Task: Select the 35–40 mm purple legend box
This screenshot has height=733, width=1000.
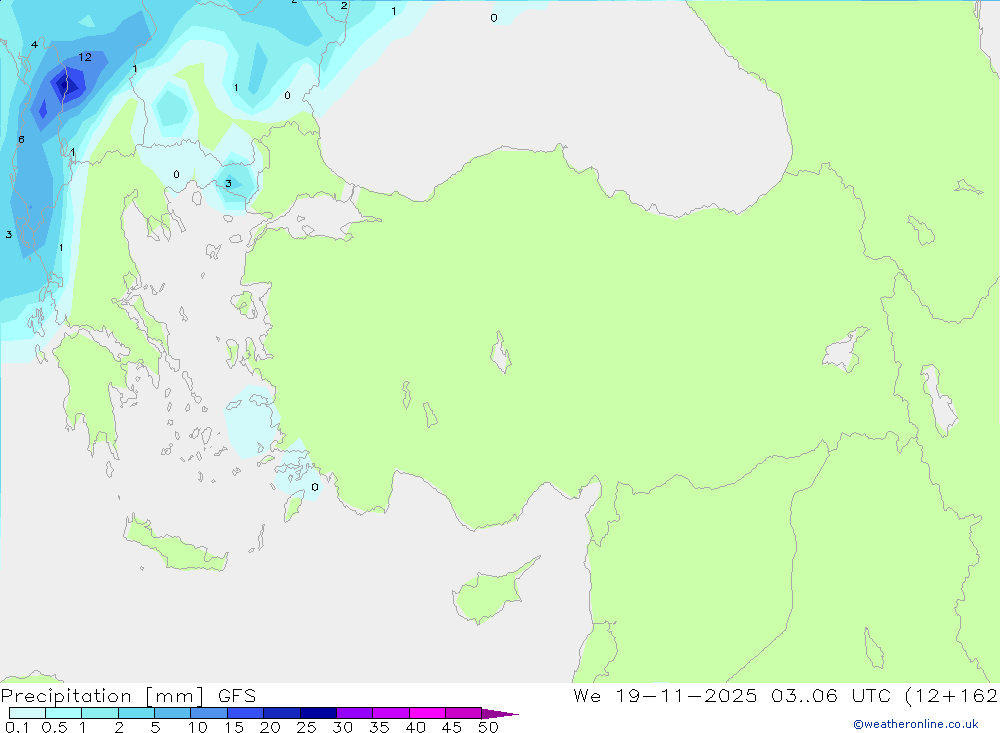Action: pos(390,713)
